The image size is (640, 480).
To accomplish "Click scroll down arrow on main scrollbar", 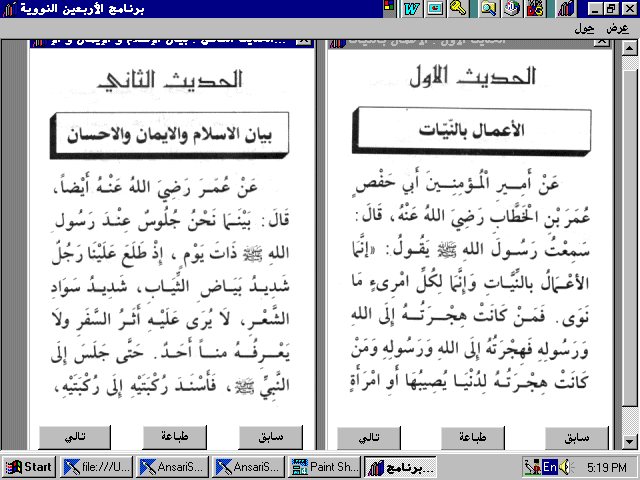I will (x=629, y=441).
